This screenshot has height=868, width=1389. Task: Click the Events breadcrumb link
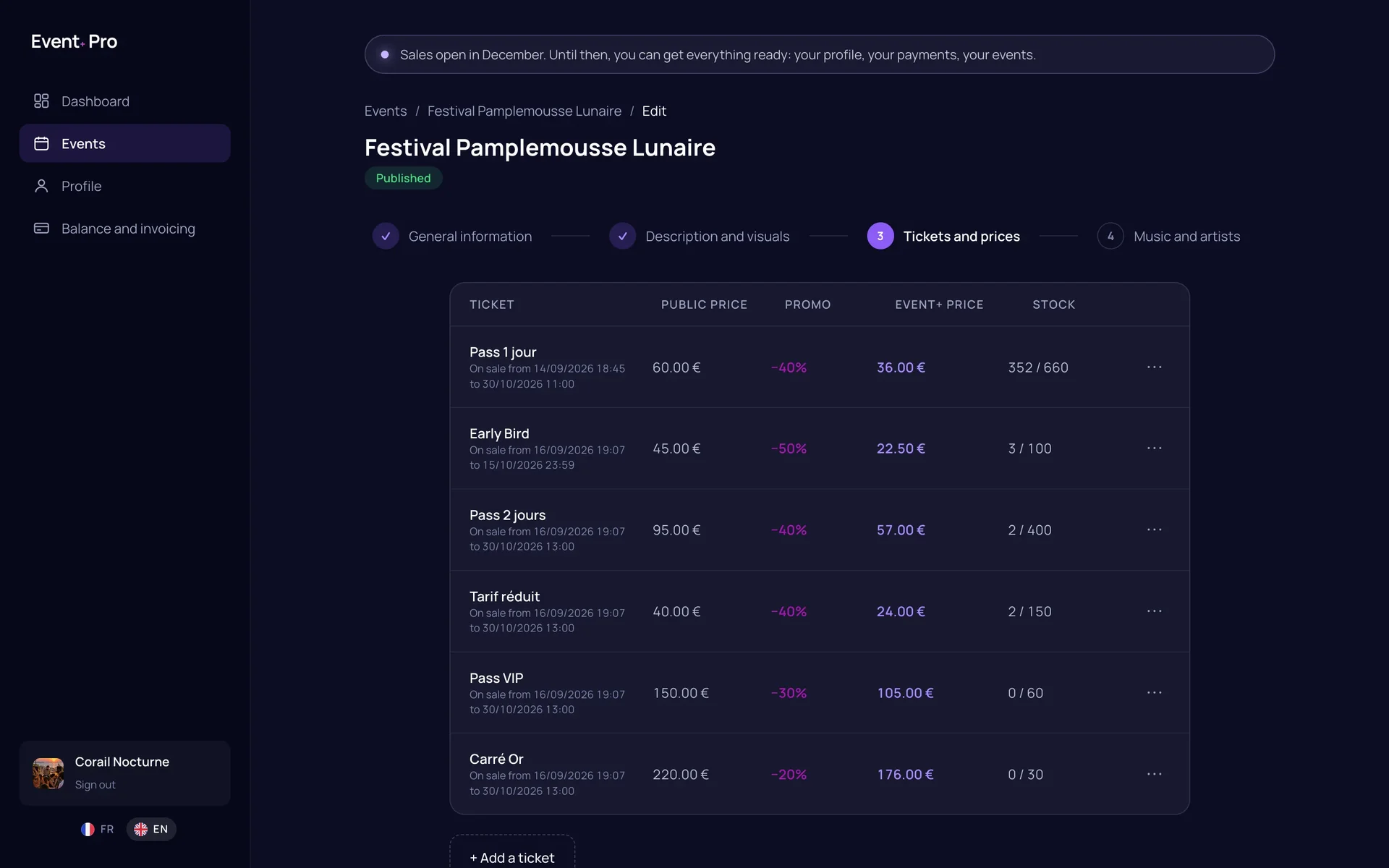coord(386,111)
